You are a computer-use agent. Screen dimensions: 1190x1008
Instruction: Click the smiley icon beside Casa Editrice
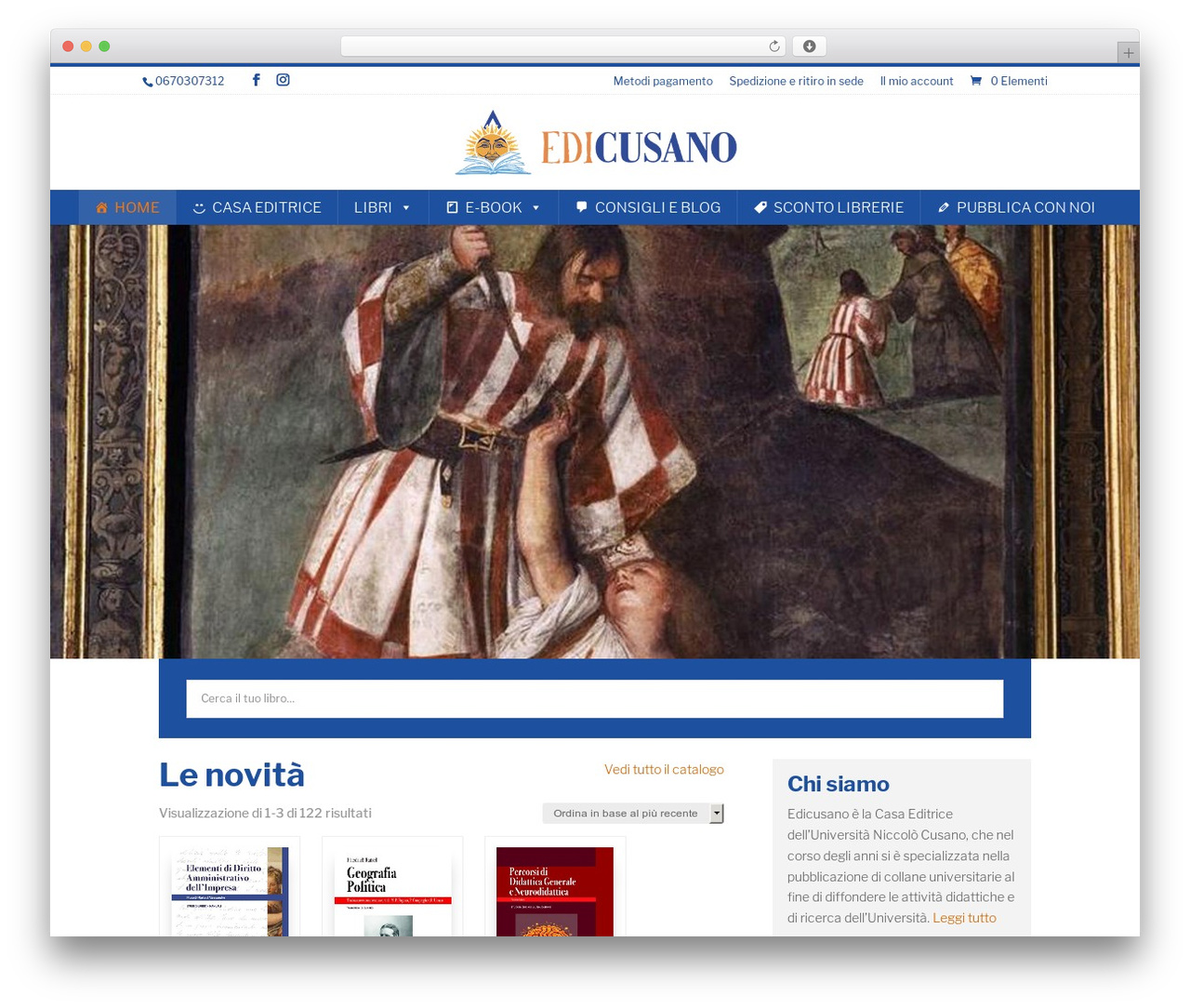click(199, 208)
